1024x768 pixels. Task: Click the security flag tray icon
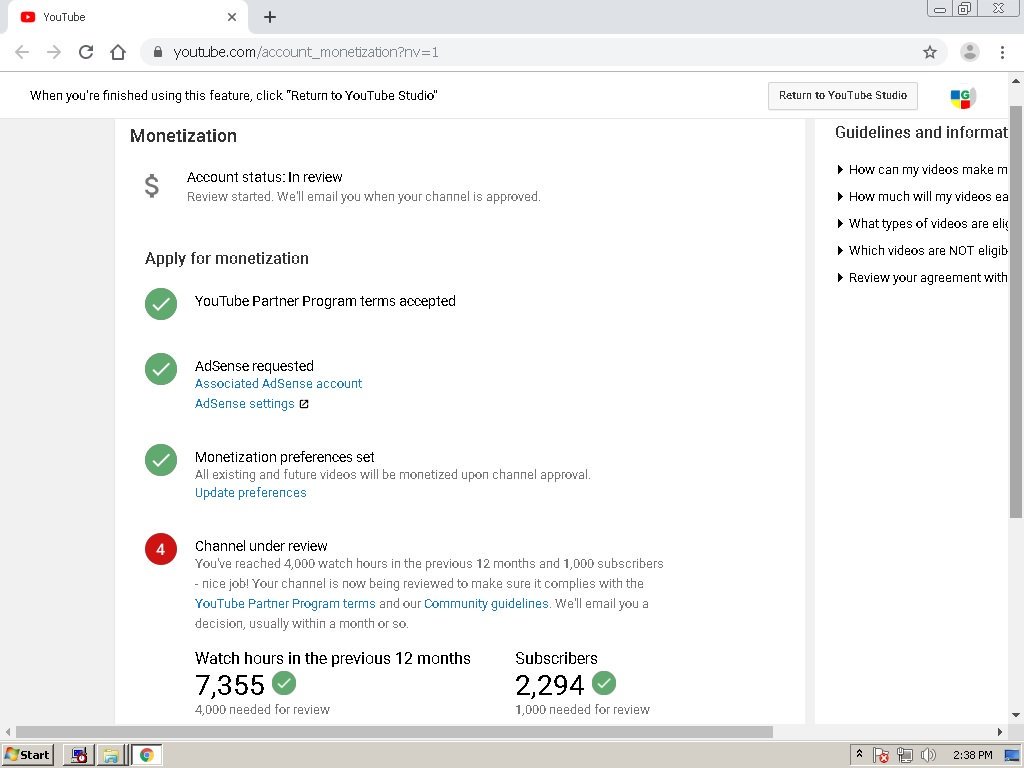click(880, 756)
